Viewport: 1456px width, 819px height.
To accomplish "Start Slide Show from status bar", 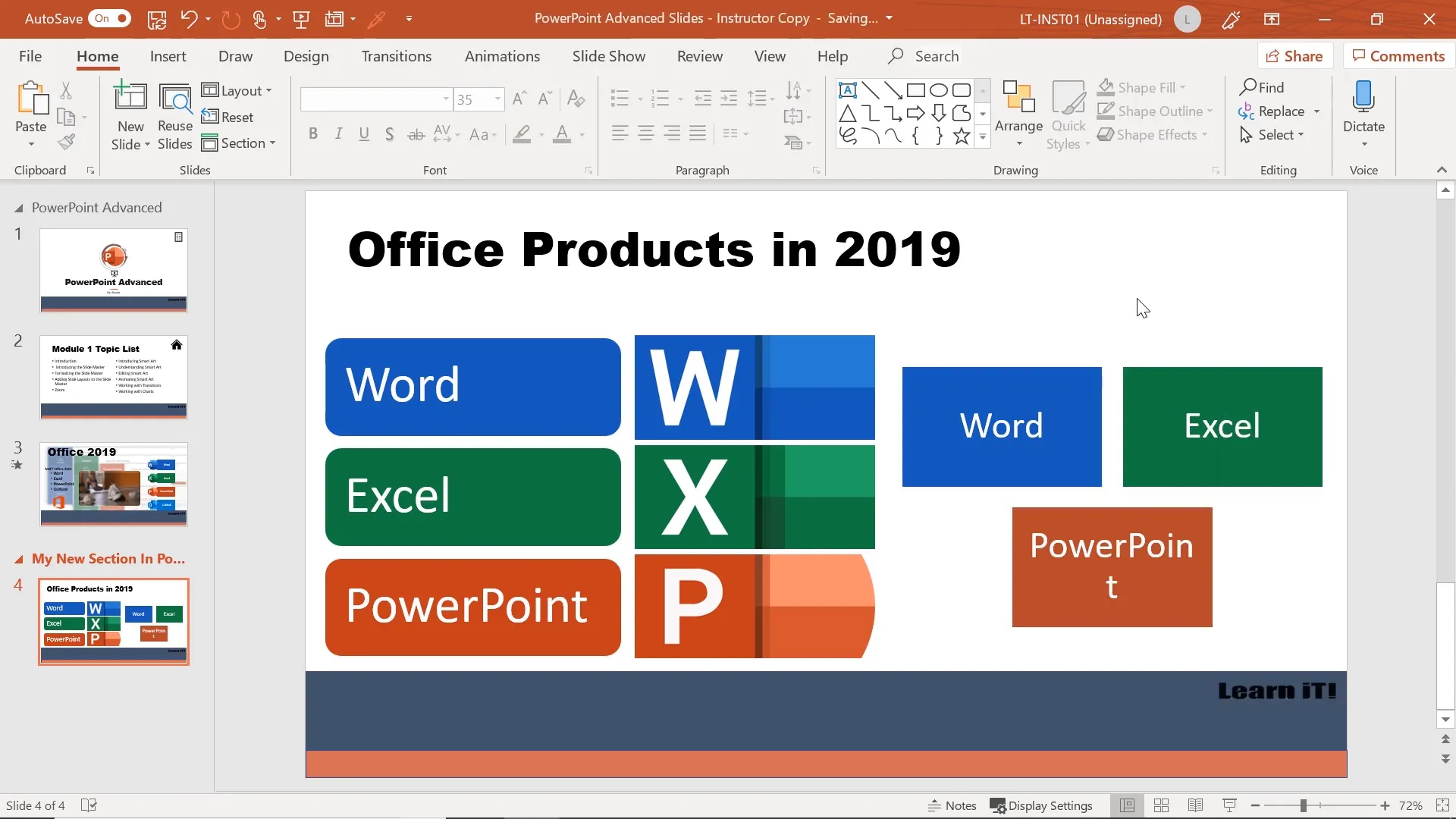I will 1229,805.
